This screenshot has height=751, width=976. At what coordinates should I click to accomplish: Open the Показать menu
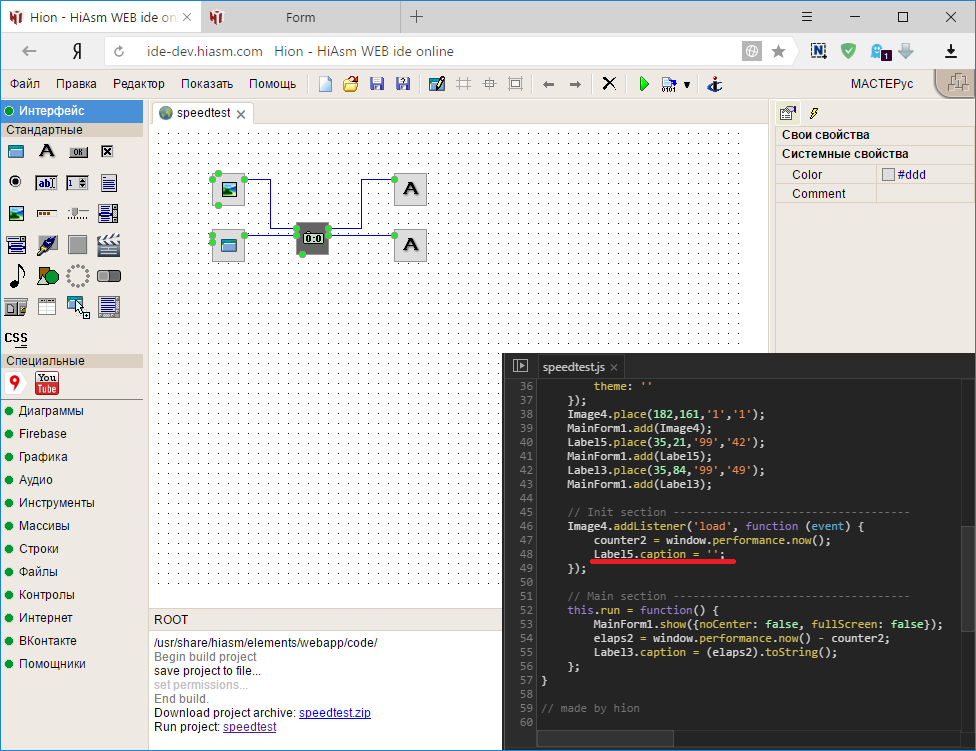click(207, 84)
